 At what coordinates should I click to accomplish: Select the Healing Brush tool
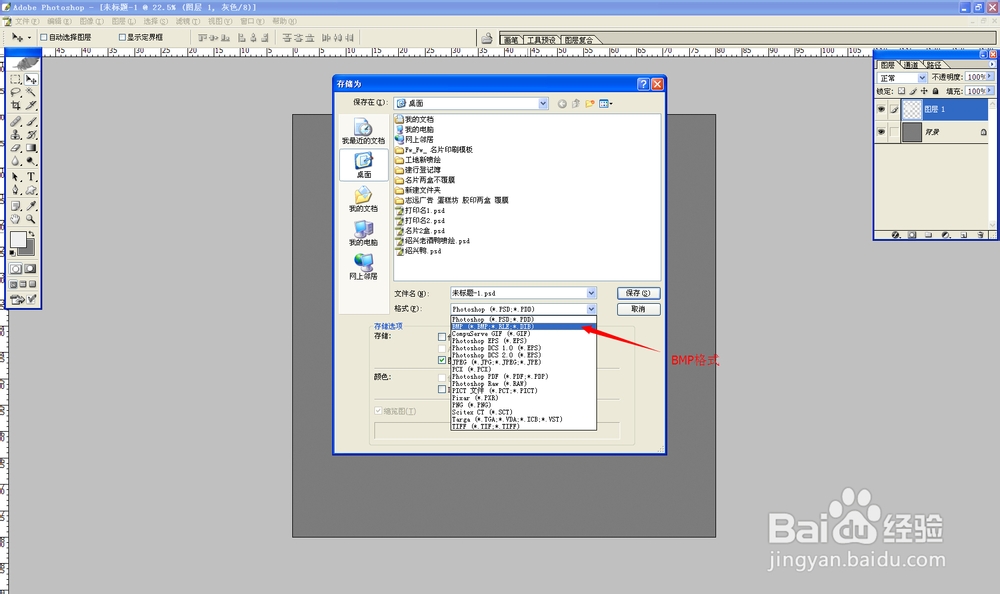pos(16,121)
